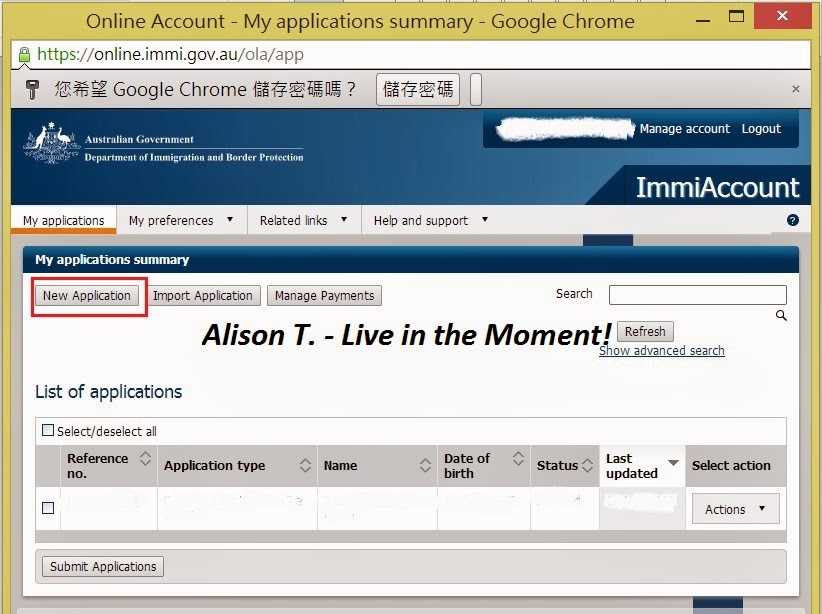Click the secure padlock icon in address bar

click(x=24, y=55)
